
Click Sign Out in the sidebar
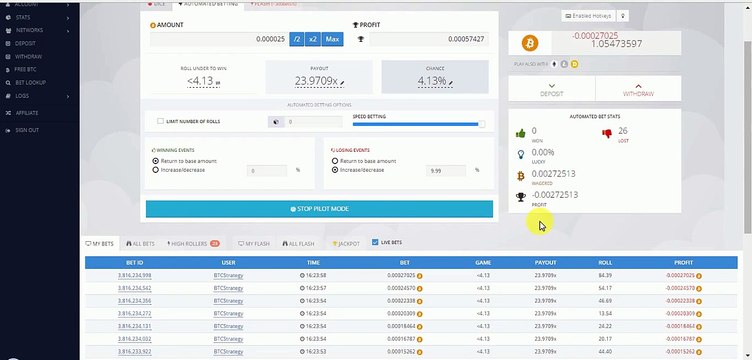pos(27,130)
